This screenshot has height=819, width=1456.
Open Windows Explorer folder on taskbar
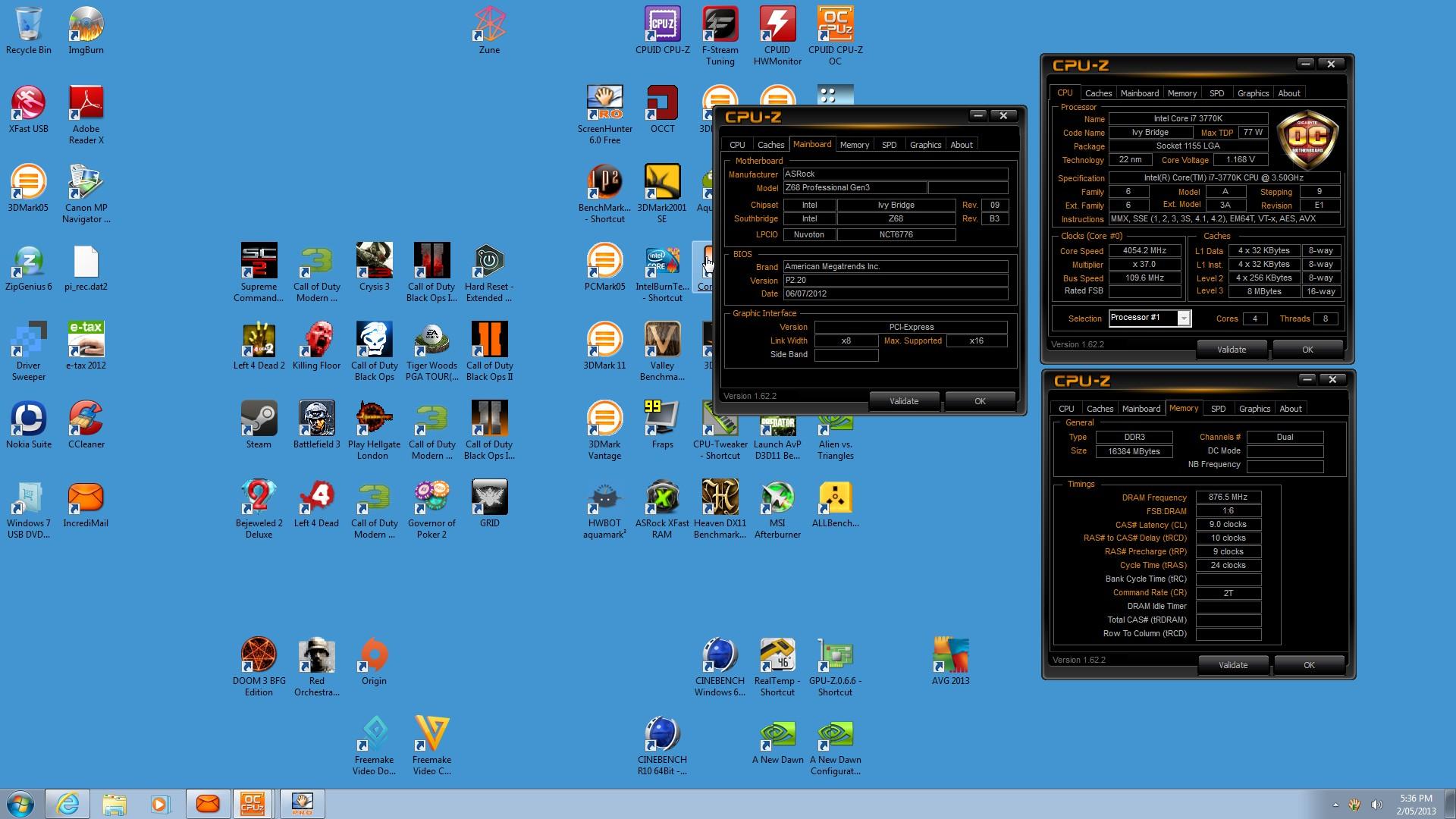click(114, 804)
